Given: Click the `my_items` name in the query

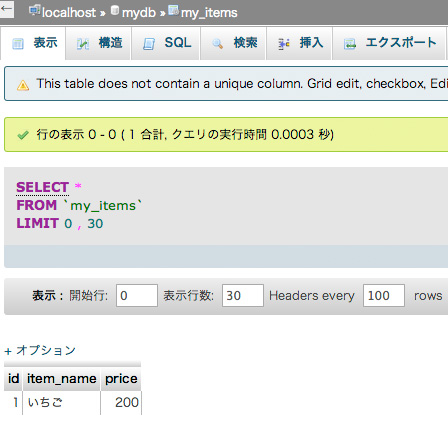Looking at the screenshot, I should coord(103,205).
